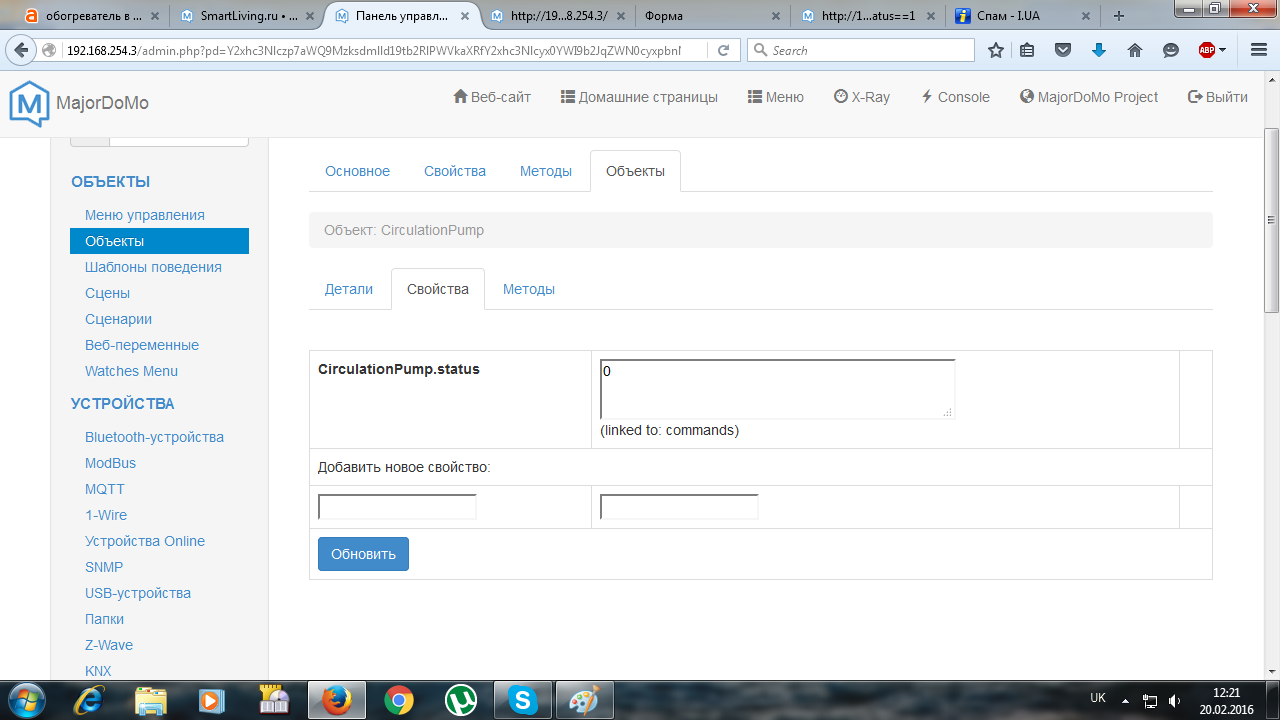
Task: Go to Firefox home page icon
Action: click(1134, 50)
